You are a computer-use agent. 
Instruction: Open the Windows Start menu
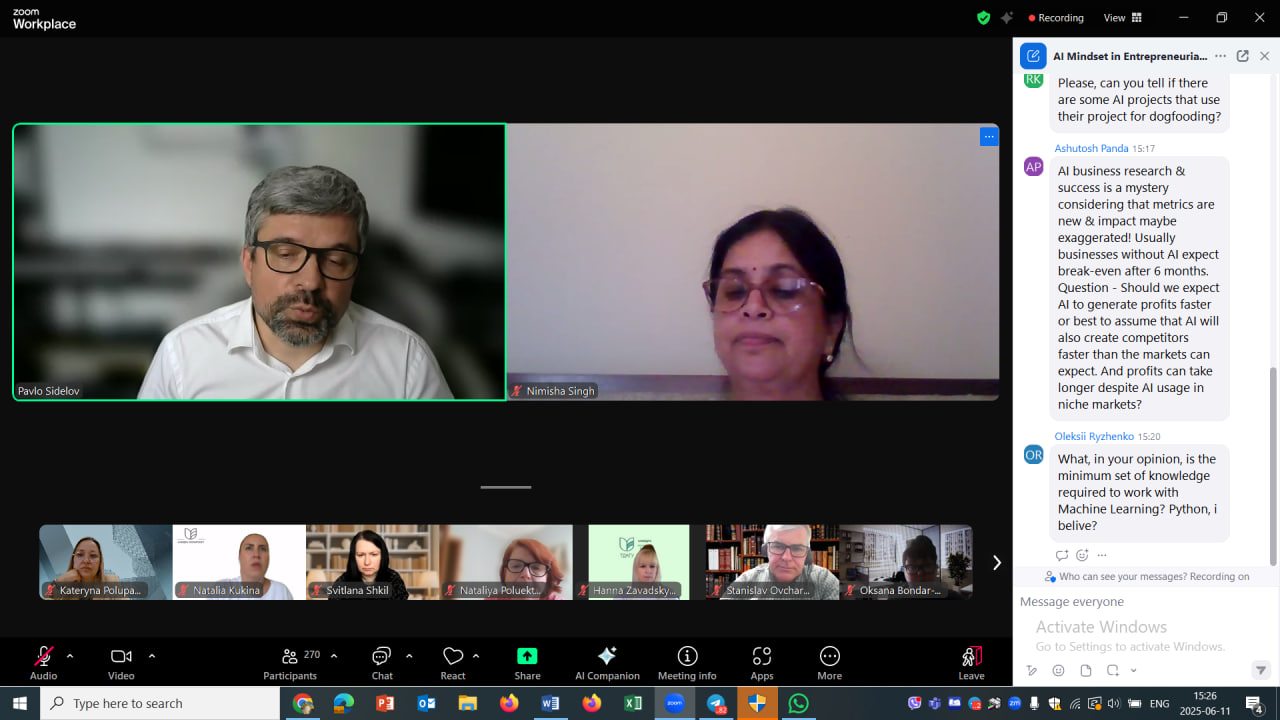20,703
